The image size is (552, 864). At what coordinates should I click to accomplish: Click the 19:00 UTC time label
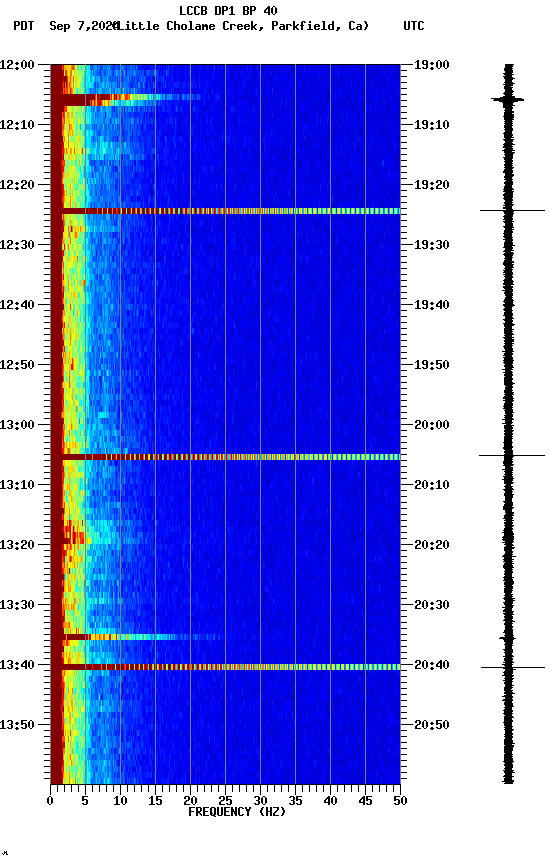coord(432,65)
